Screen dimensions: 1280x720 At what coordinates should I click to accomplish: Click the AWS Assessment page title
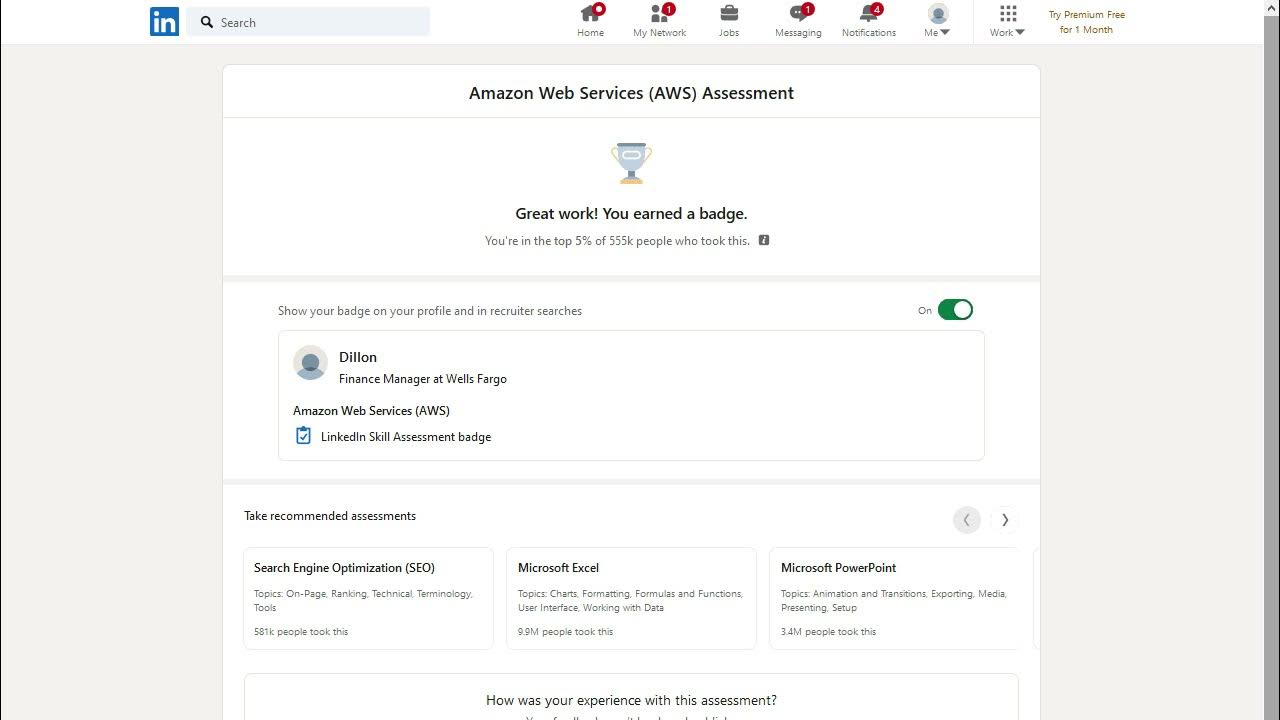(x=631, y=93)
